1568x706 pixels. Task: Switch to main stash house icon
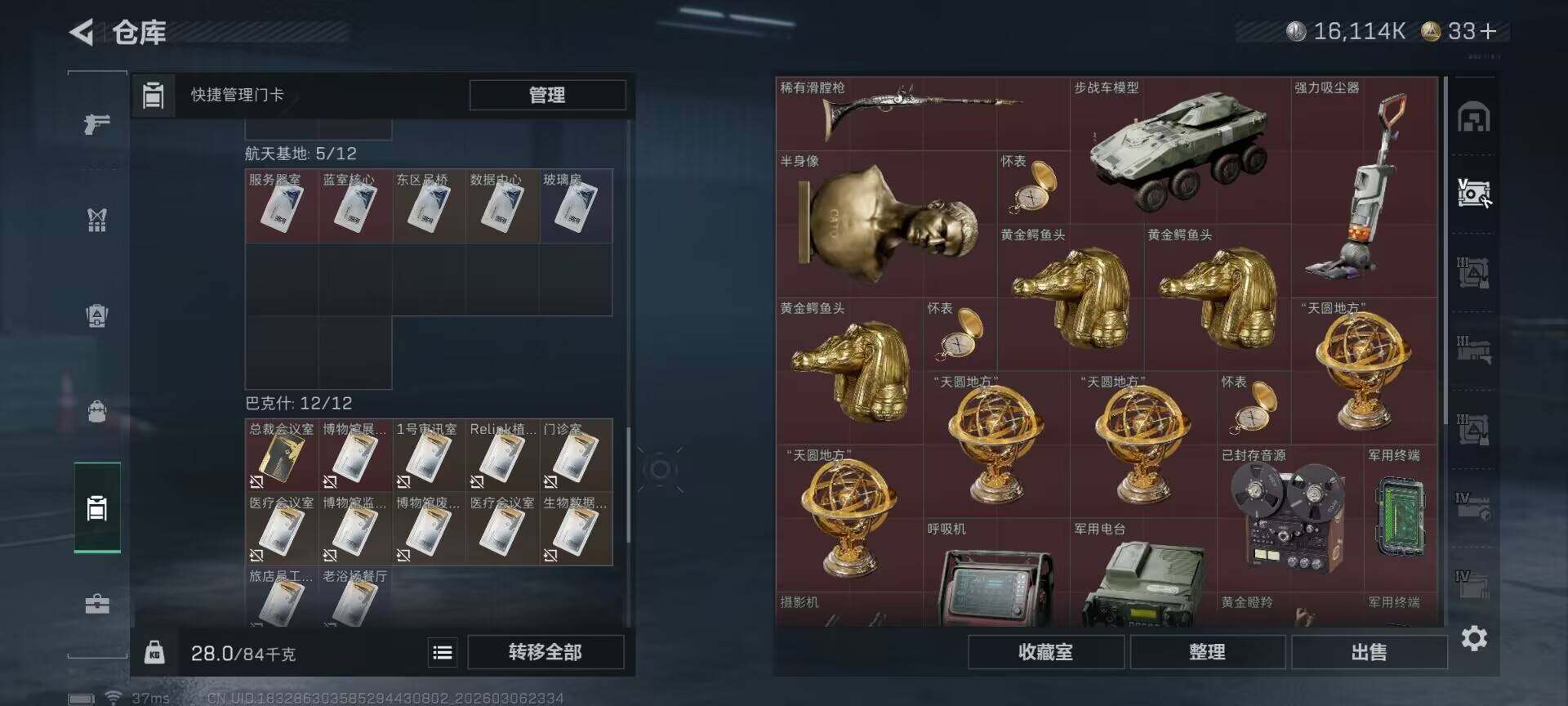(1473, 118)
